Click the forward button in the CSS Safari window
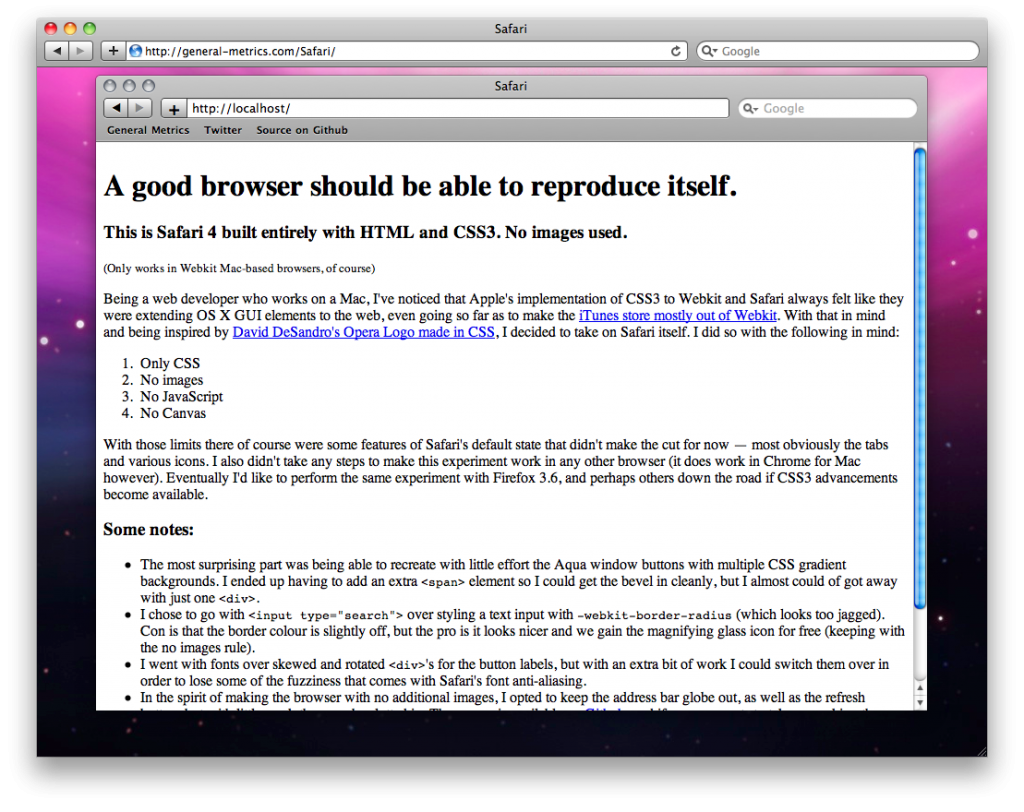The height and width of the screenshot is (812, 1024). [139, 108]
